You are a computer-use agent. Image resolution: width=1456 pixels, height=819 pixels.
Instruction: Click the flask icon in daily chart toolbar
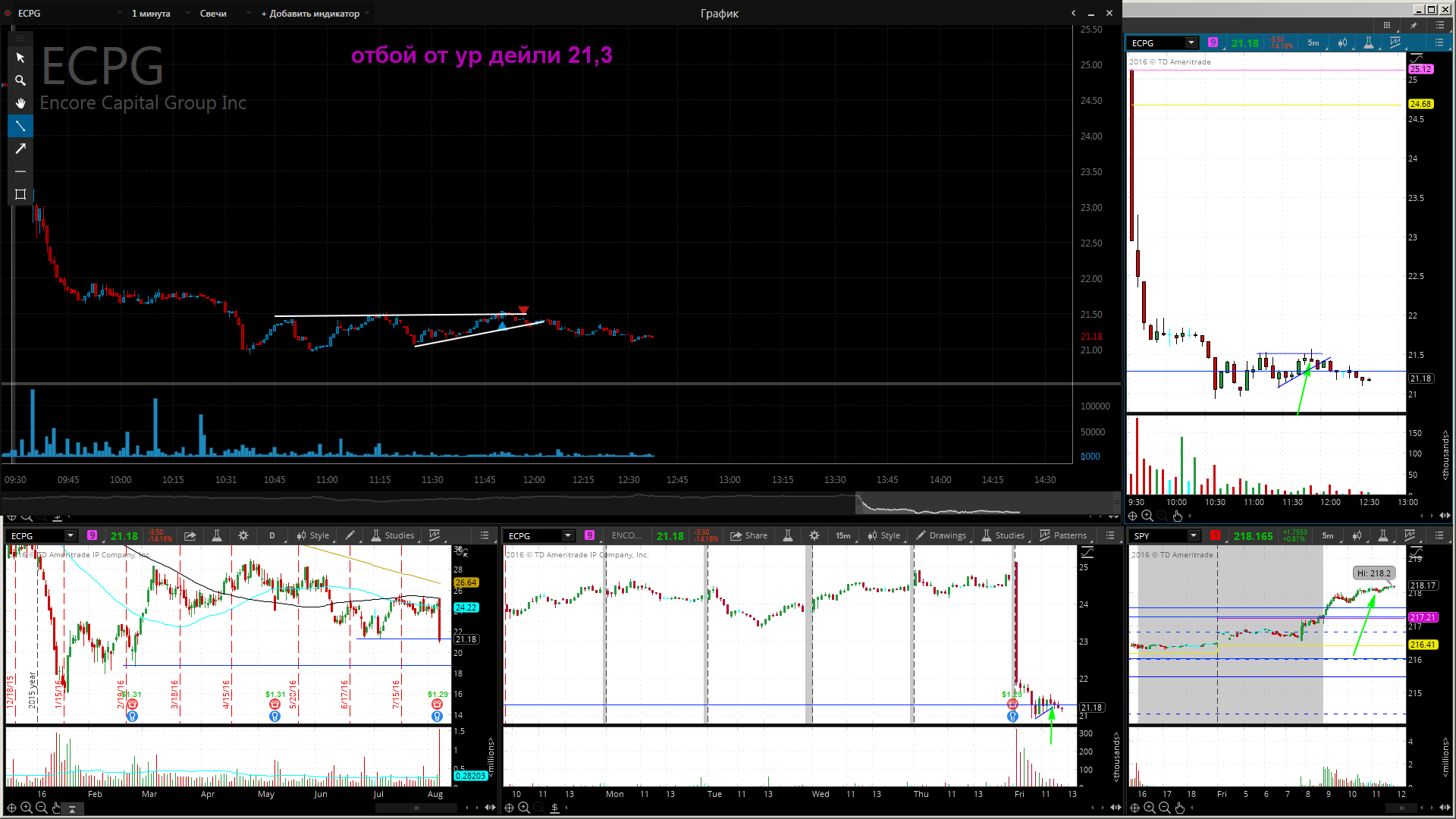(217, 535)
